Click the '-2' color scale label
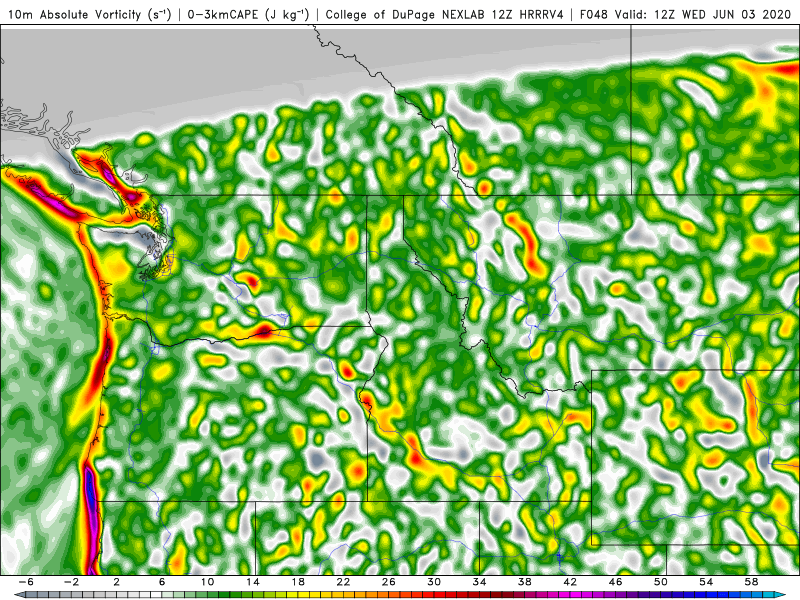800x600 pixels. coord(71,582)
